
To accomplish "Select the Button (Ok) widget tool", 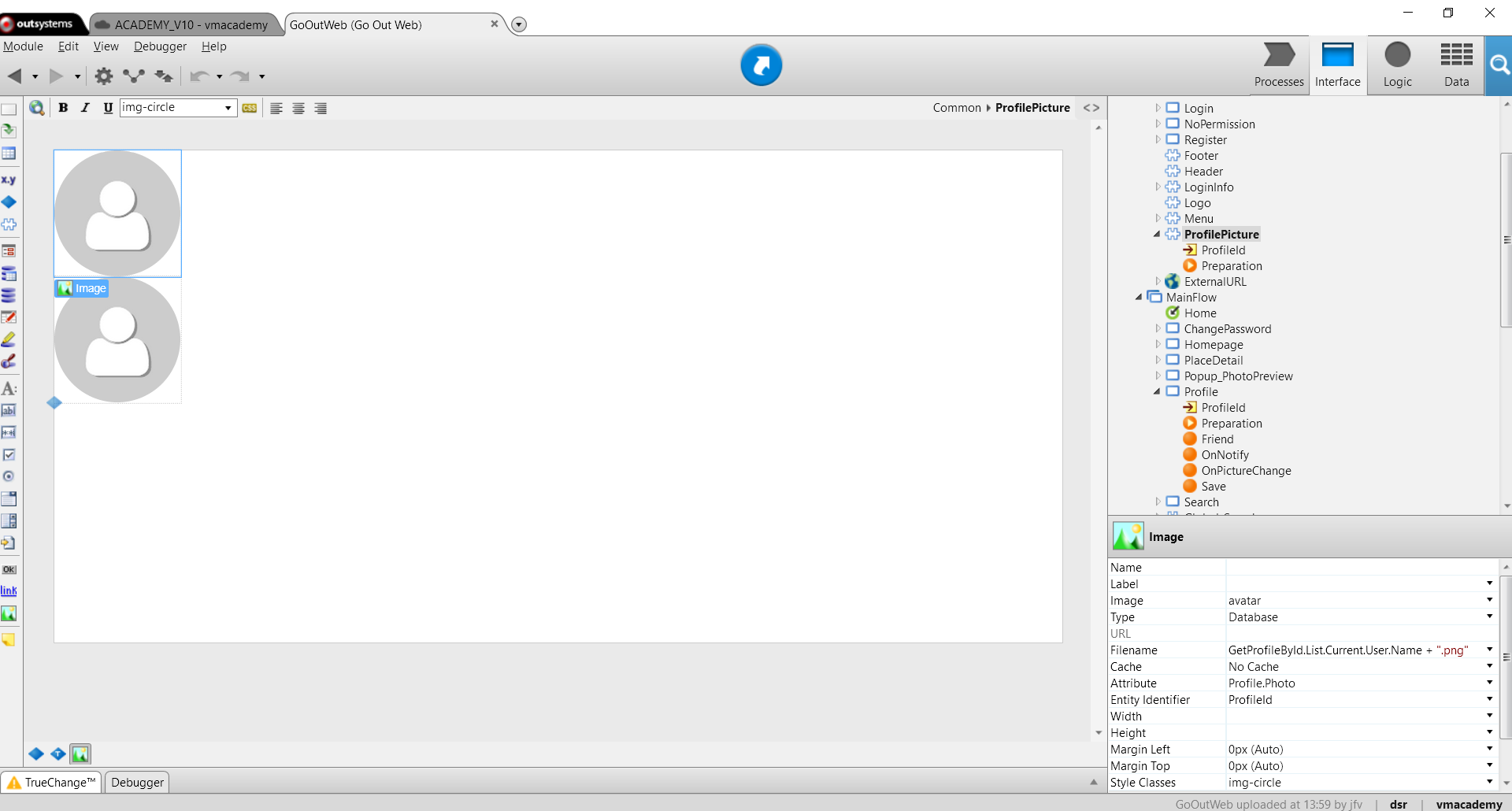I will coord(9,568).
